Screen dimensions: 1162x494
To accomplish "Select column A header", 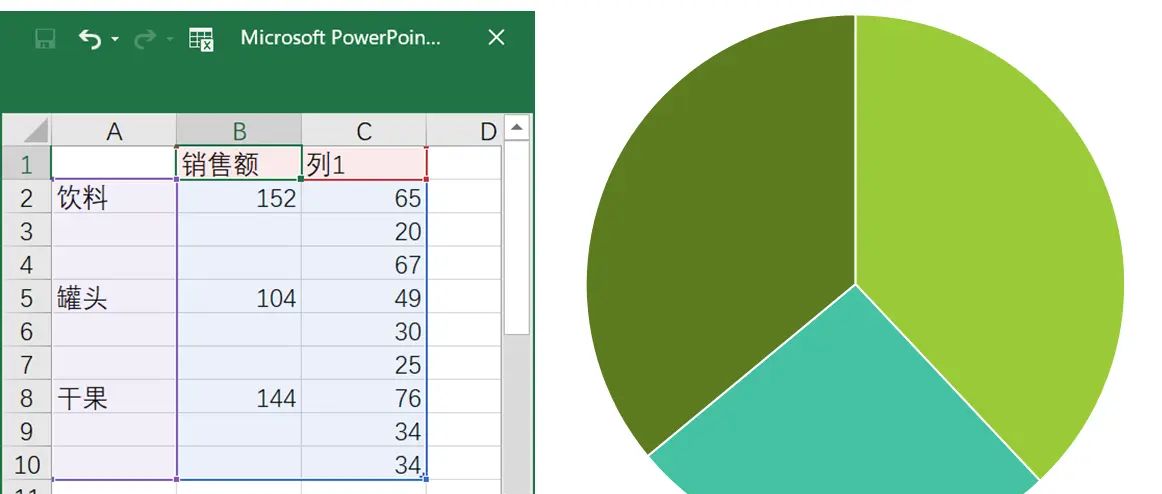I will 113,131.
